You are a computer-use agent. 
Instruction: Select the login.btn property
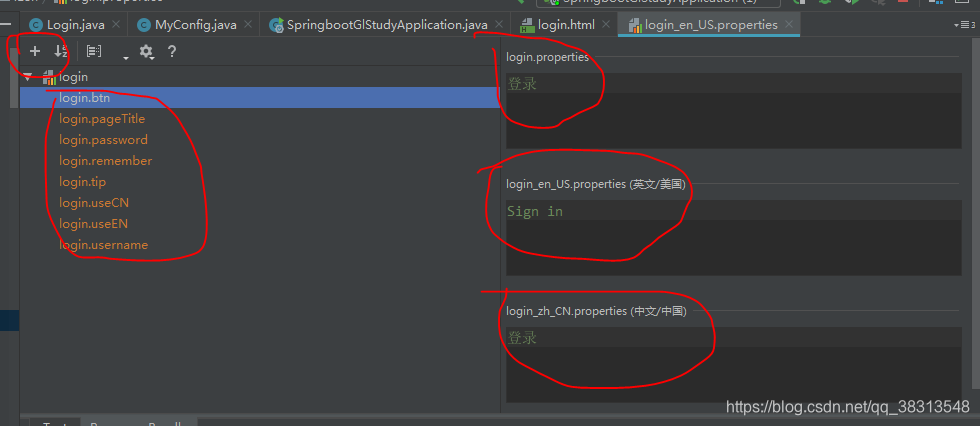259,97
